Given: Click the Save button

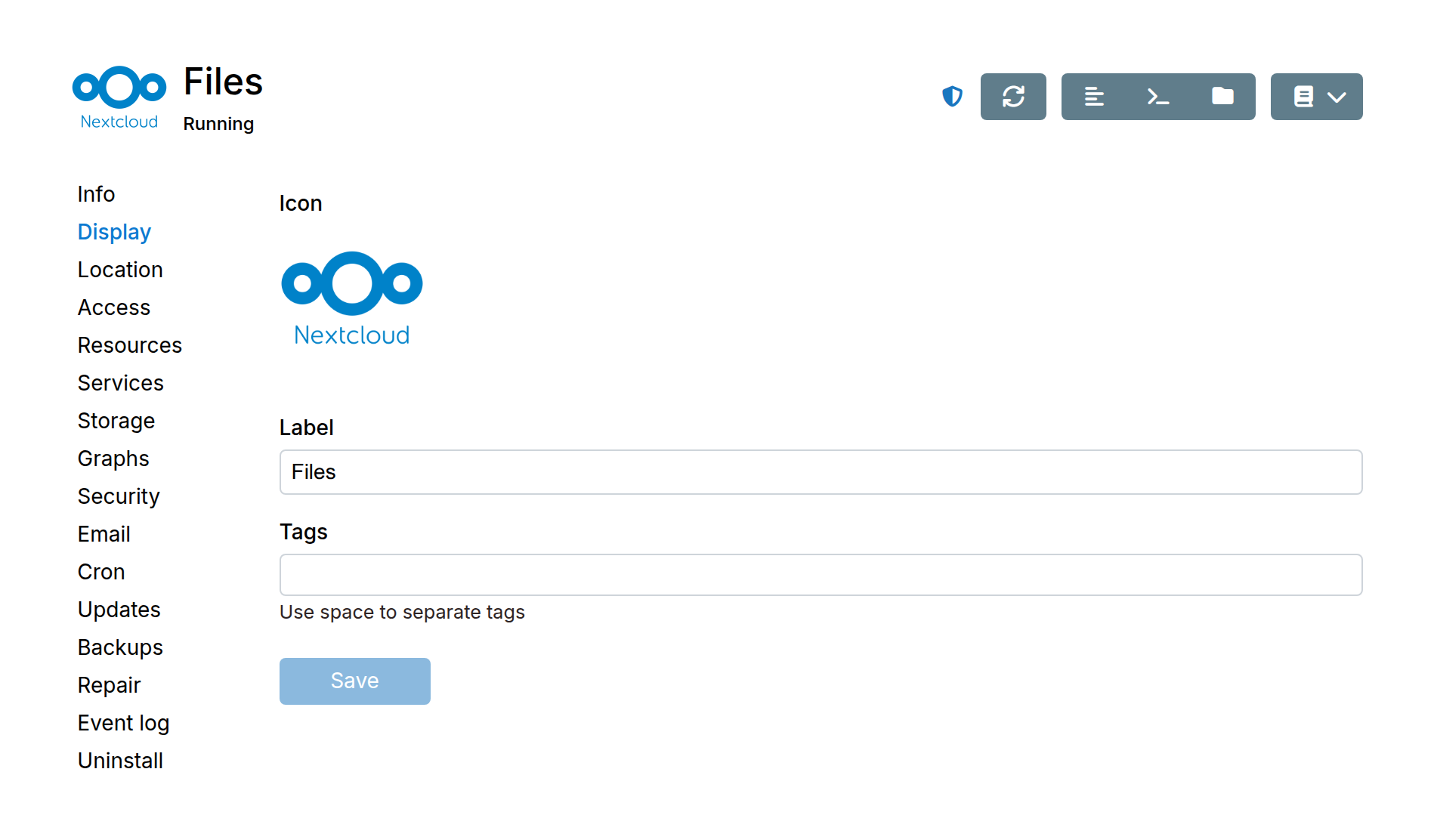Looking at the screenshot, I should 355,681.
